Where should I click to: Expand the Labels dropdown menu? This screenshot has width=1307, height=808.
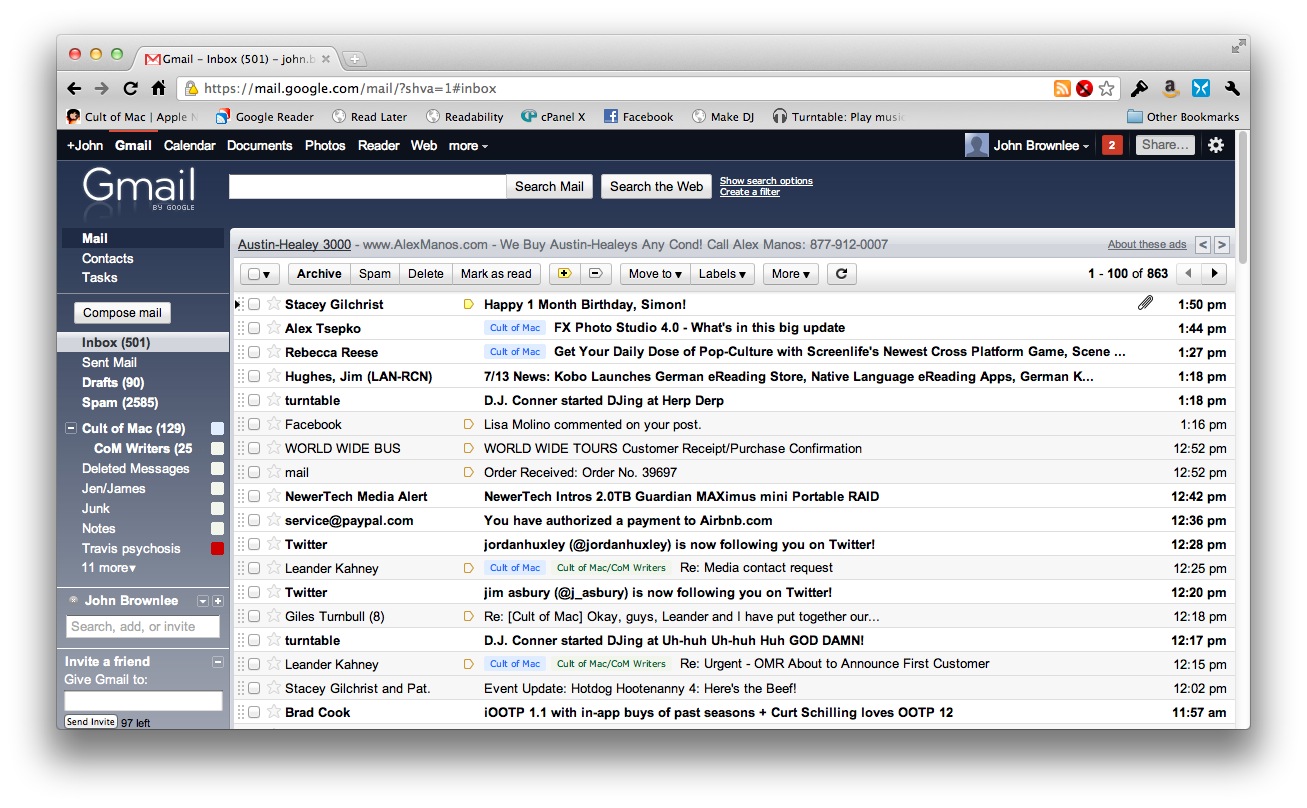point(722,274)
